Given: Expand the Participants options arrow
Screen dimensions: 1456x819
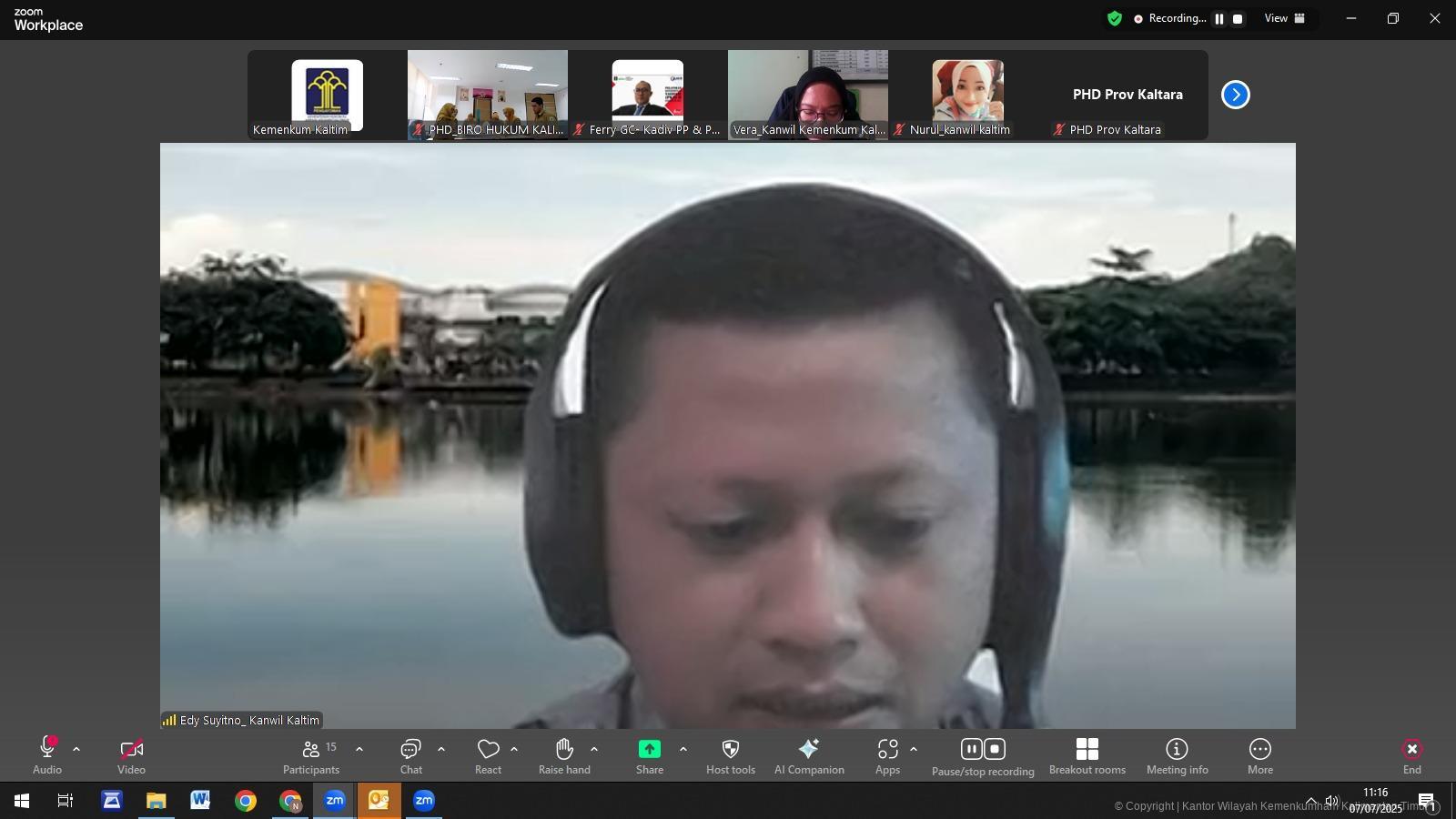Looking at the screenshot, I should (x=359, y=749).
